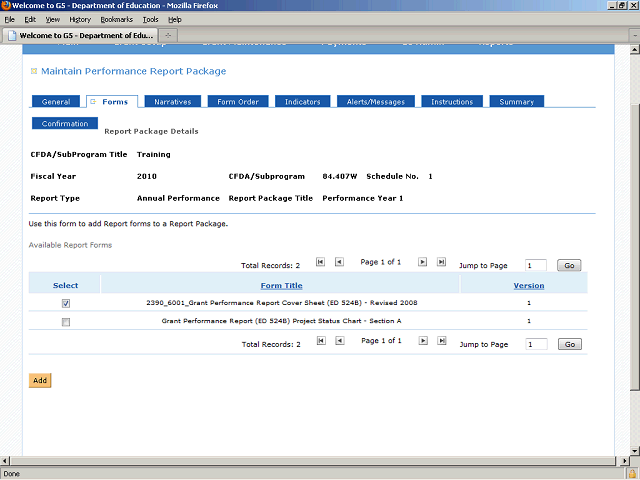
Task: Switch to the Narratives tab
Action: (173, 102)
